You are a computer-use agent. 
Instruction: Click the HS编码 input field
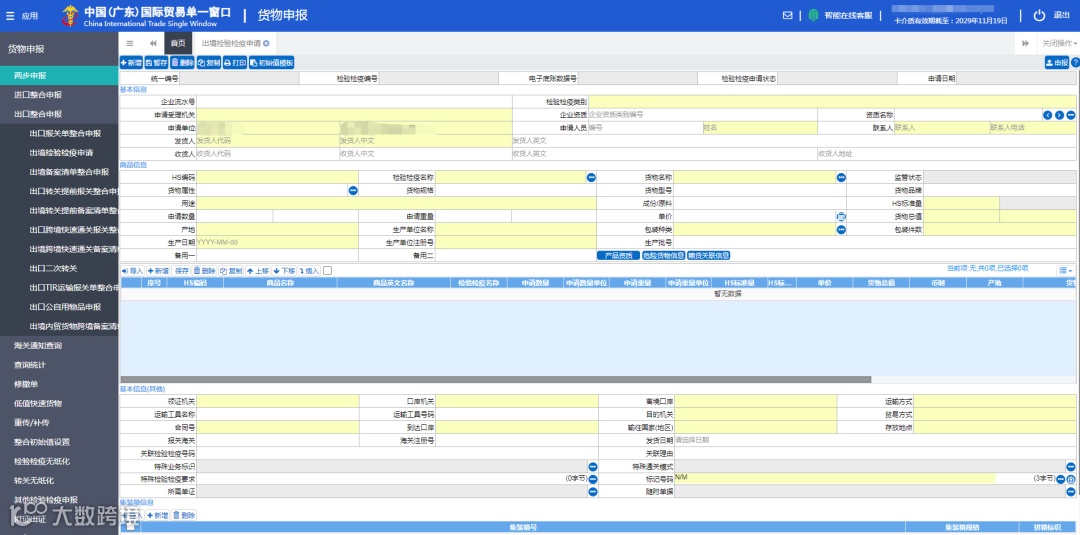click(x=278, y=178)
